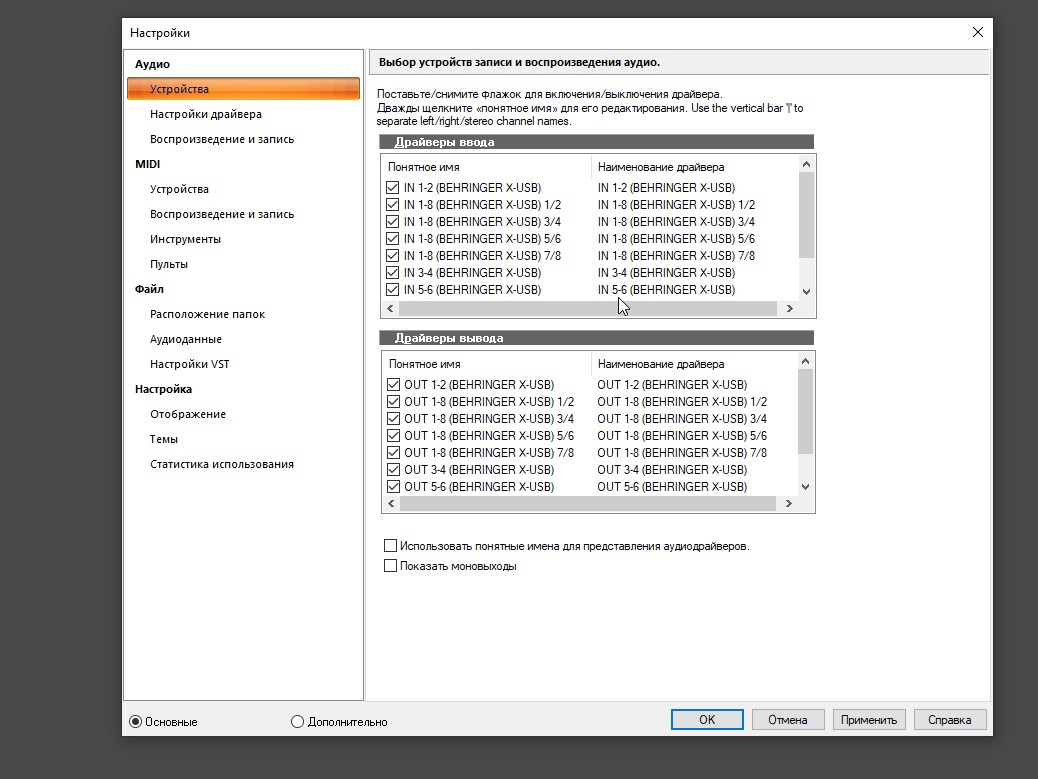The width and height of the screenshot is (1038, 779).
Task: Open 'Статистика использования' page
Action: (x=222, y=464)
